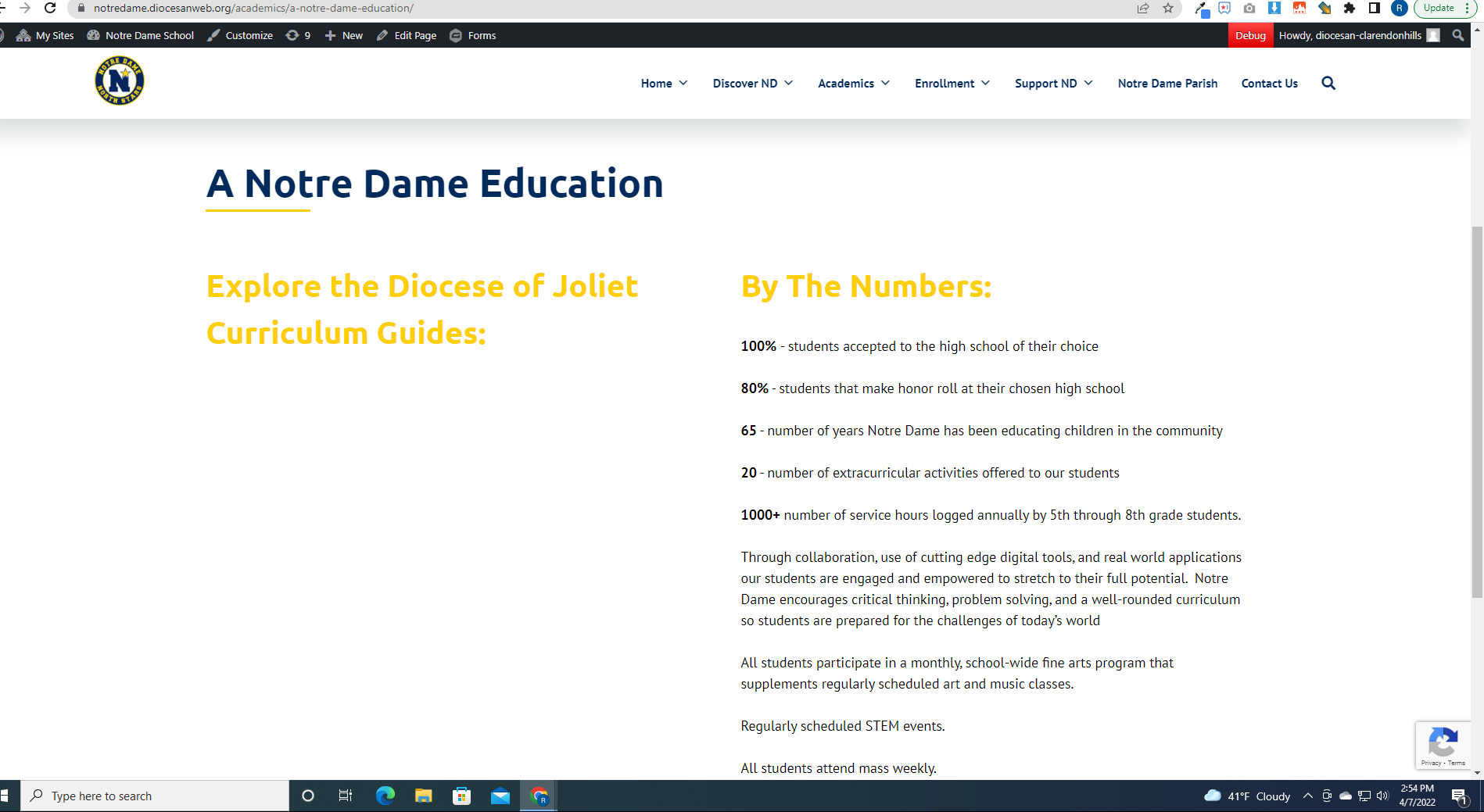
Task: Go to the Contact Us page
Action: [1269, 84]
